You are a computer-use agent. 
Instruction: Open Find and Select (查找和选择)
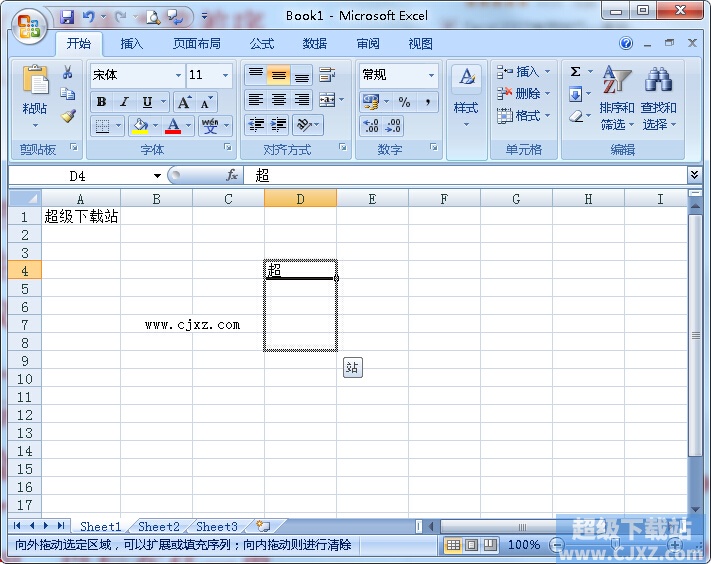click(658, 97)
